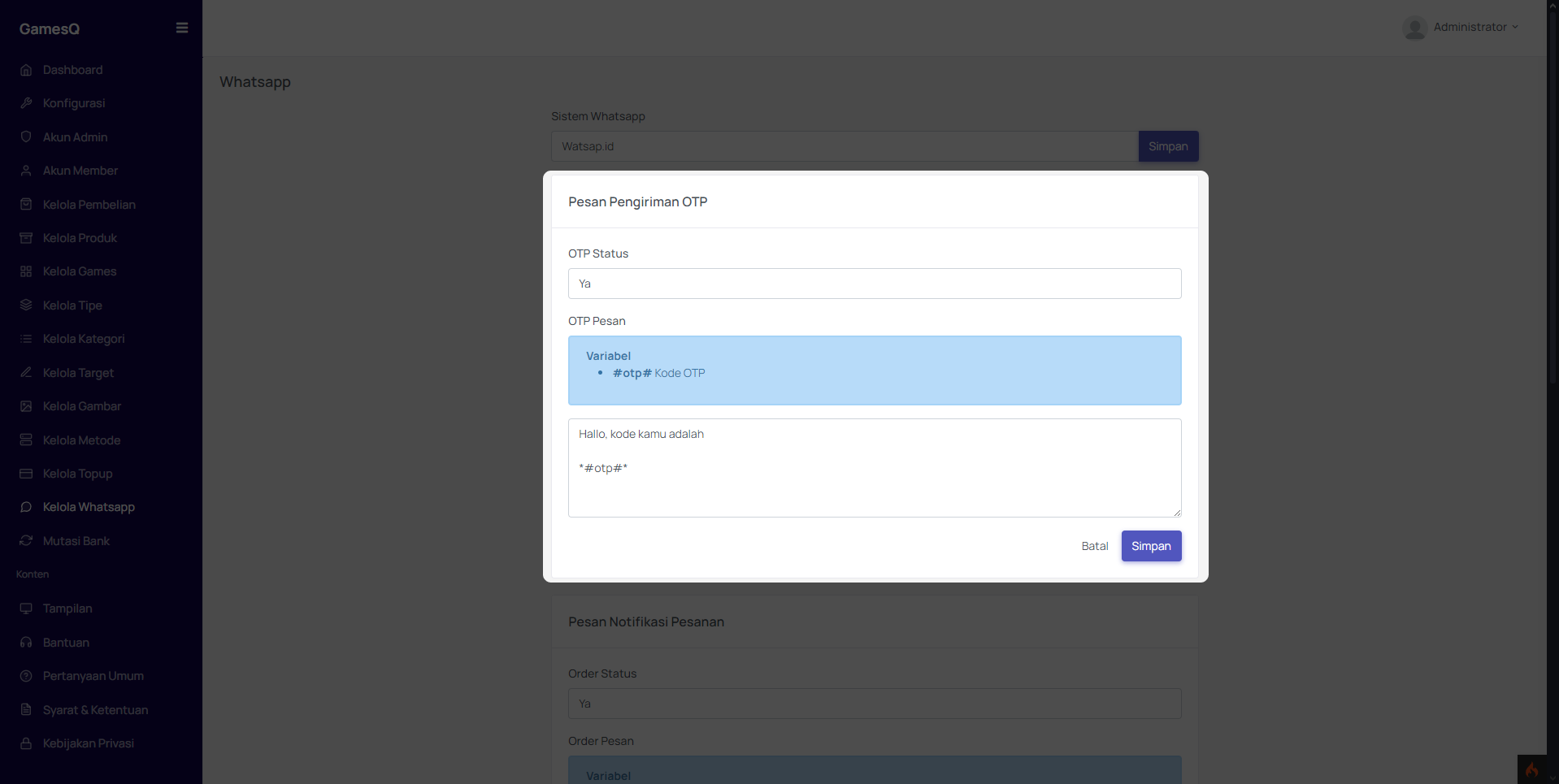Open the Sistem Whatsapp select box
This screenshot has height=784, width=1559.
845,146
